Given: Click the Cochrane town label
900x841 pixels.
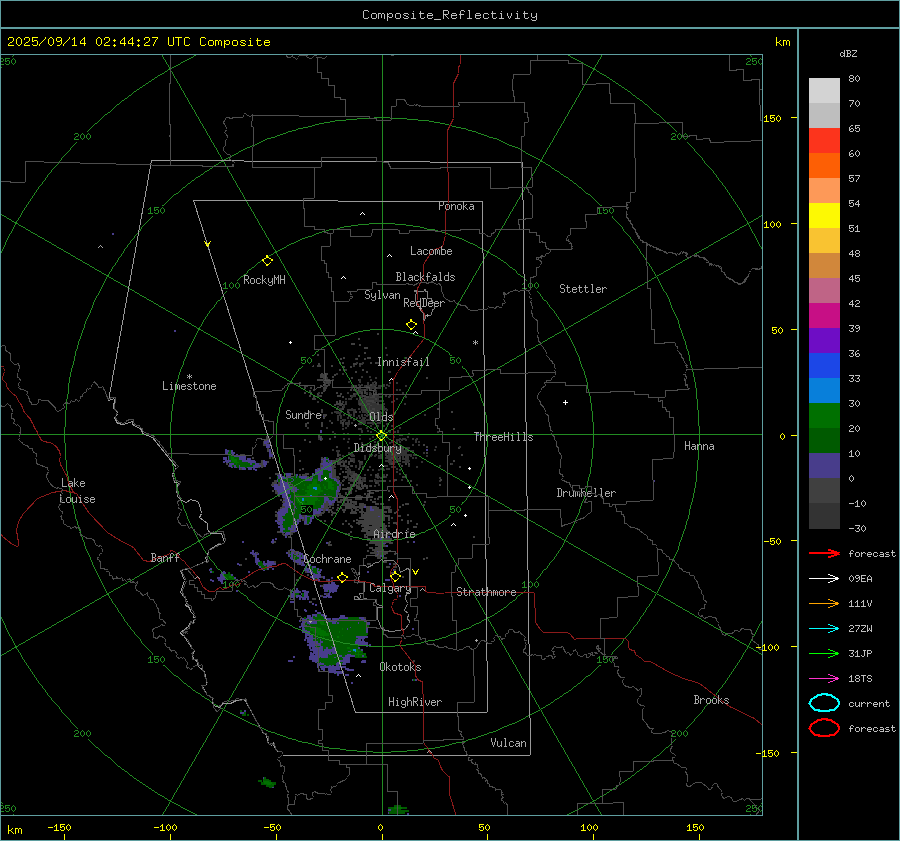Looking at the screenshot, I should 327,559.
